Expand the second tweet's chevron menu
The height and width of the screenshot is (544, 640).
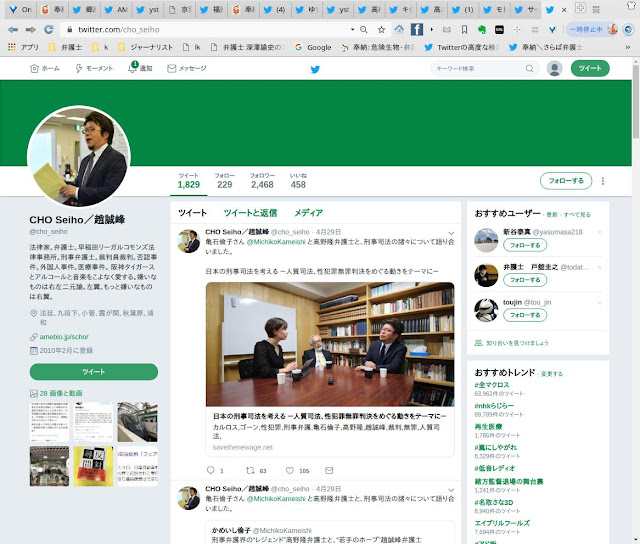coord(451,490)
